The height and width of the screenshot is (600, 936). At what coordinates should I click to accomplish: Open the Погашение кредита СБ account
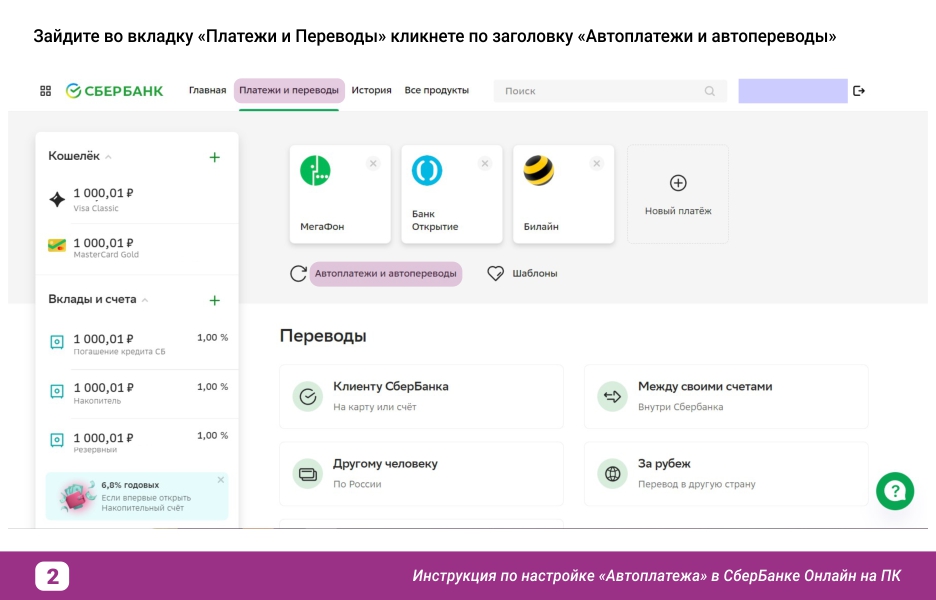tap(137, 344)
